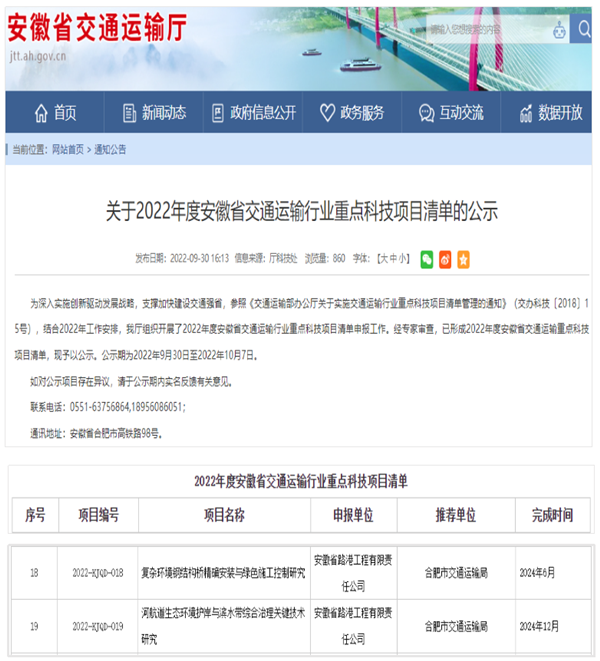Click the 安徽省交通运输厅 site logo title
The height and width of the screenshot is (661, 600).
[x=97, y=27]
